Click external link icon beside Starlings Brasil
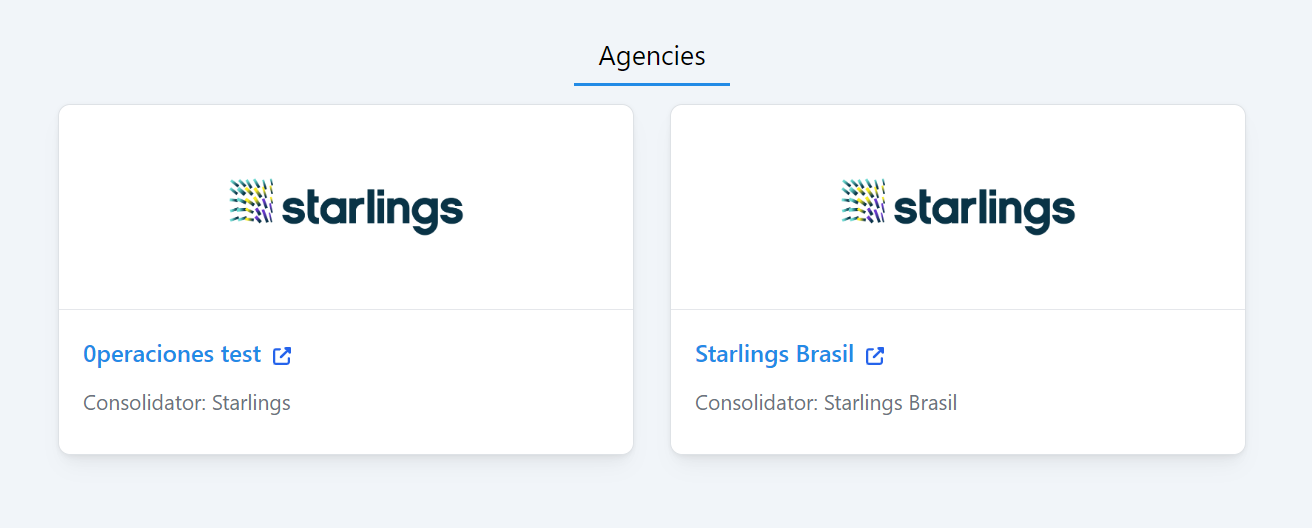This screenshot has height=528, width=1312. [x=875, y=355]
